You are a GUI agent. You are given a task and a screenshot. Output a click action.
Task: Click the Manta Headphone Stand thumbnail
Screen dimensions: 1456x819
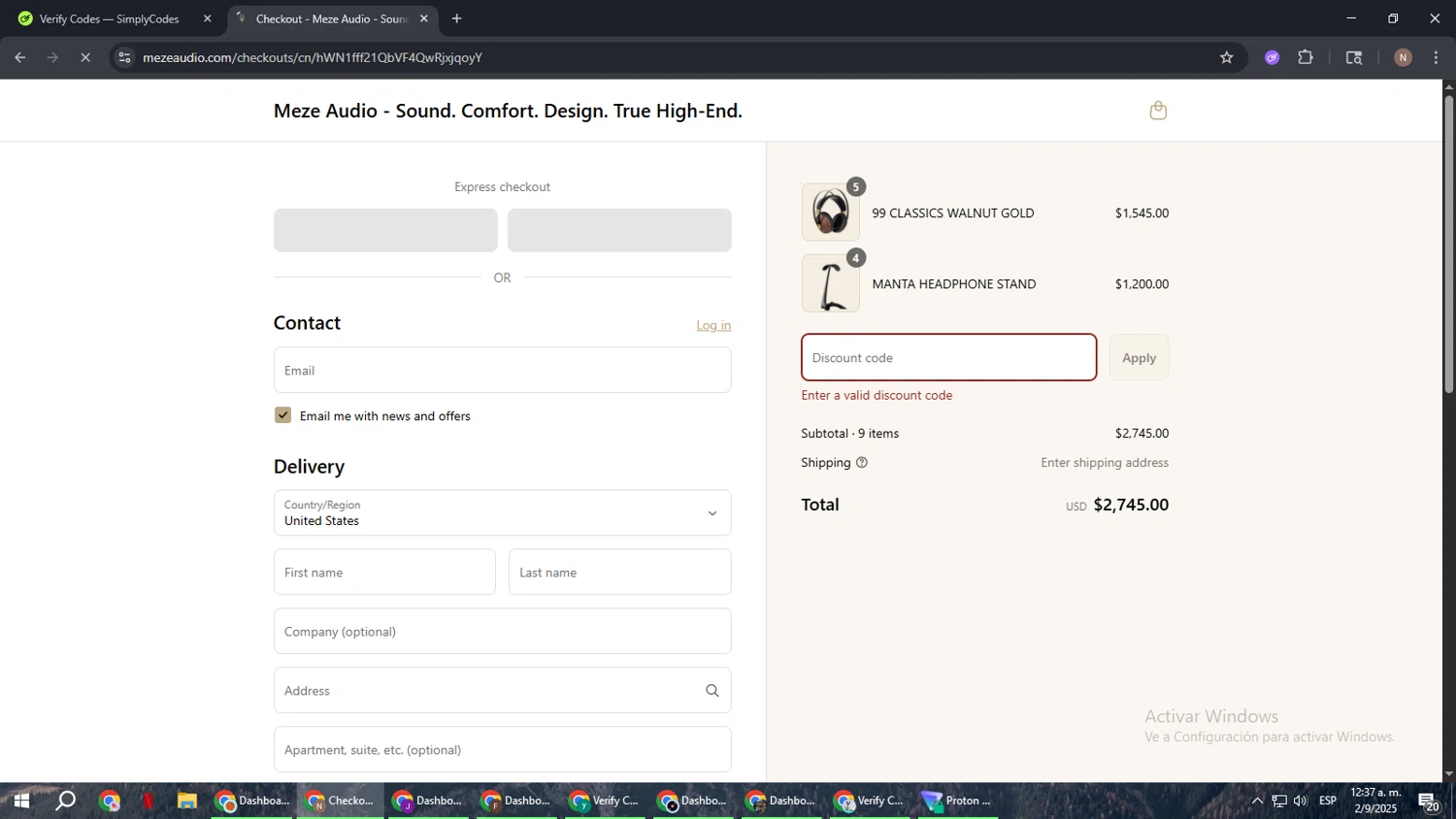(x=831, y=283)
